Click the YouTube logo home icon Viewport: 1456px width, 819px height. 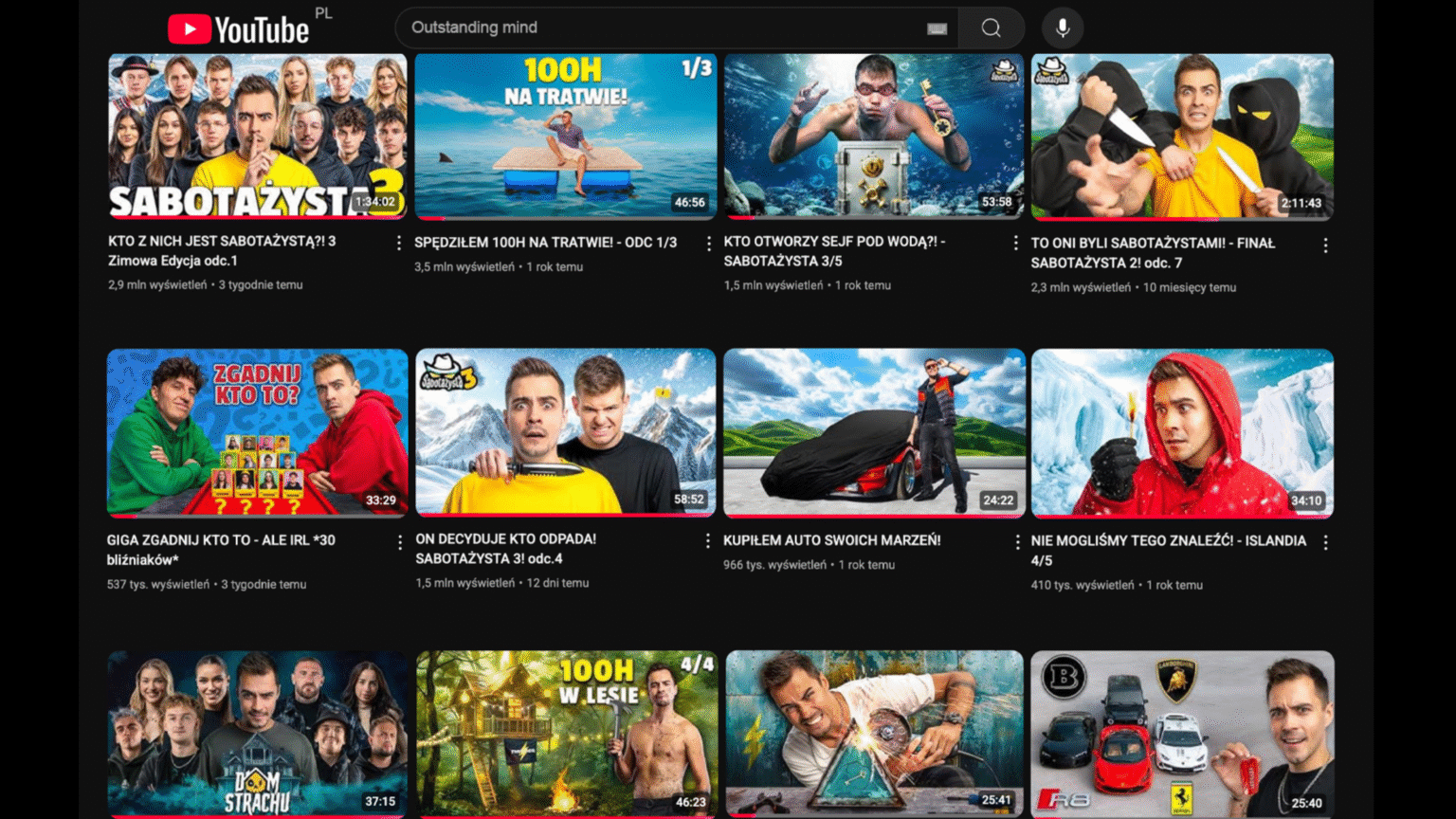(238, 29)
